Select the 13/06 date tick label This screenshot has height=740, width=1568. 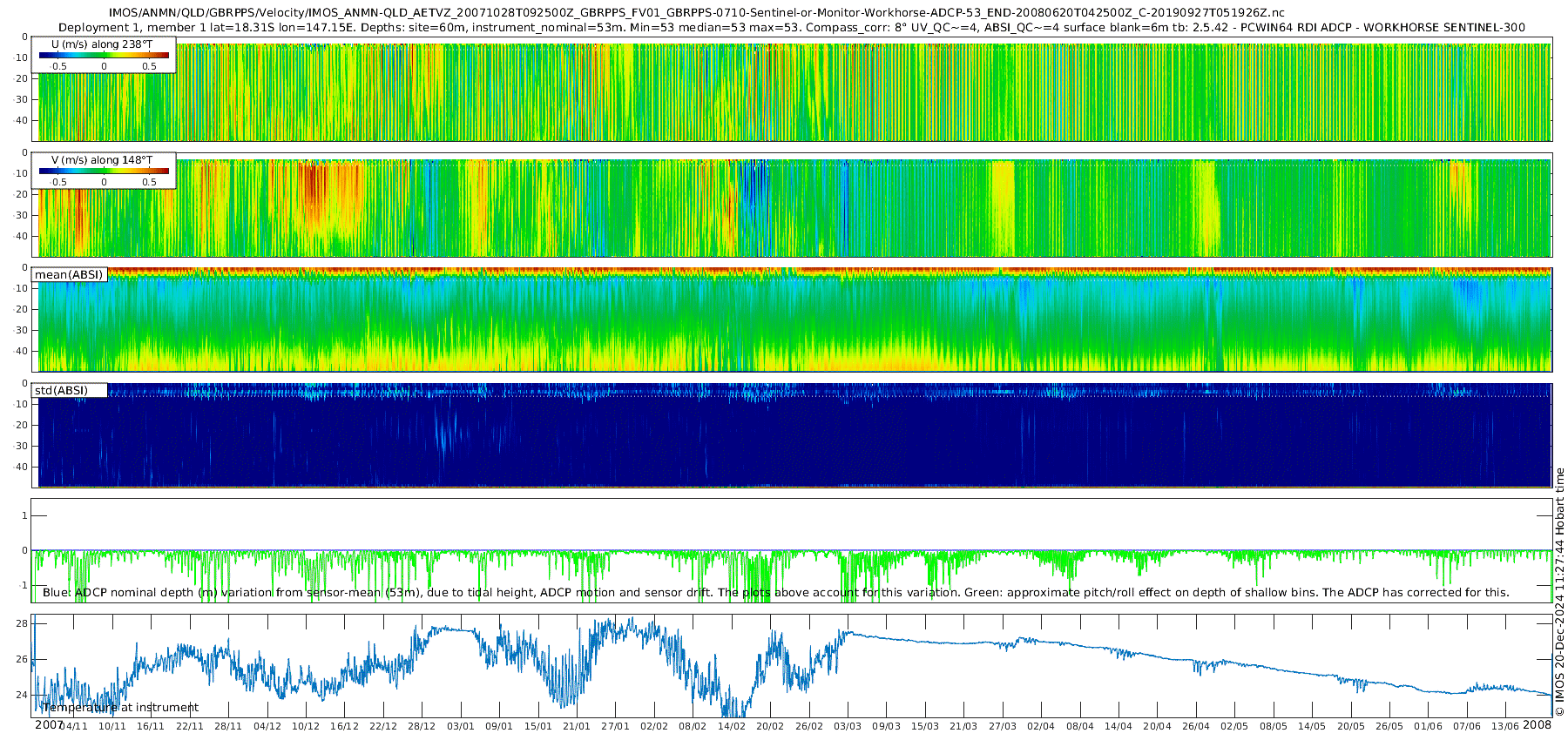(1505, 727)
